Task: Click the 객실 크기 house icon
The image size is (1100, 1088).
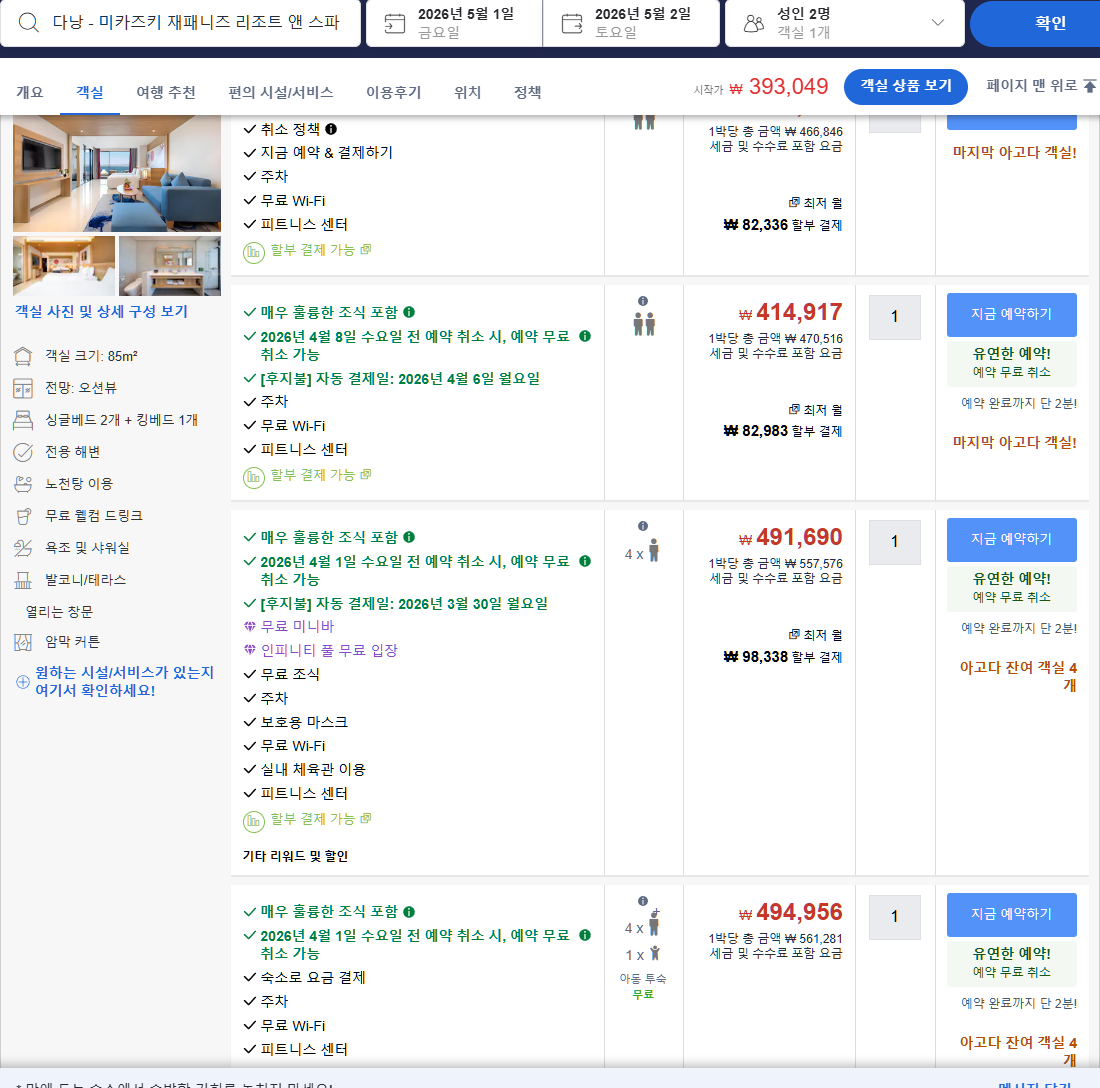Action: [23, 356]
